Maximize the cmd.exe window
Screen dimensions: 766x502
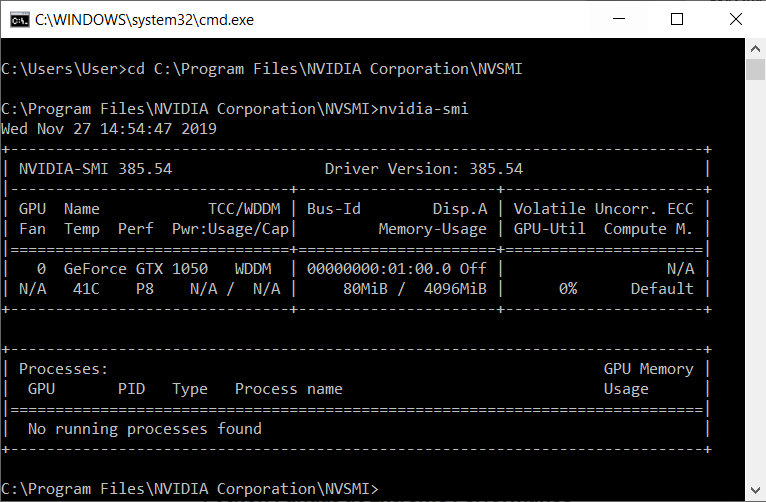[677, 19]
